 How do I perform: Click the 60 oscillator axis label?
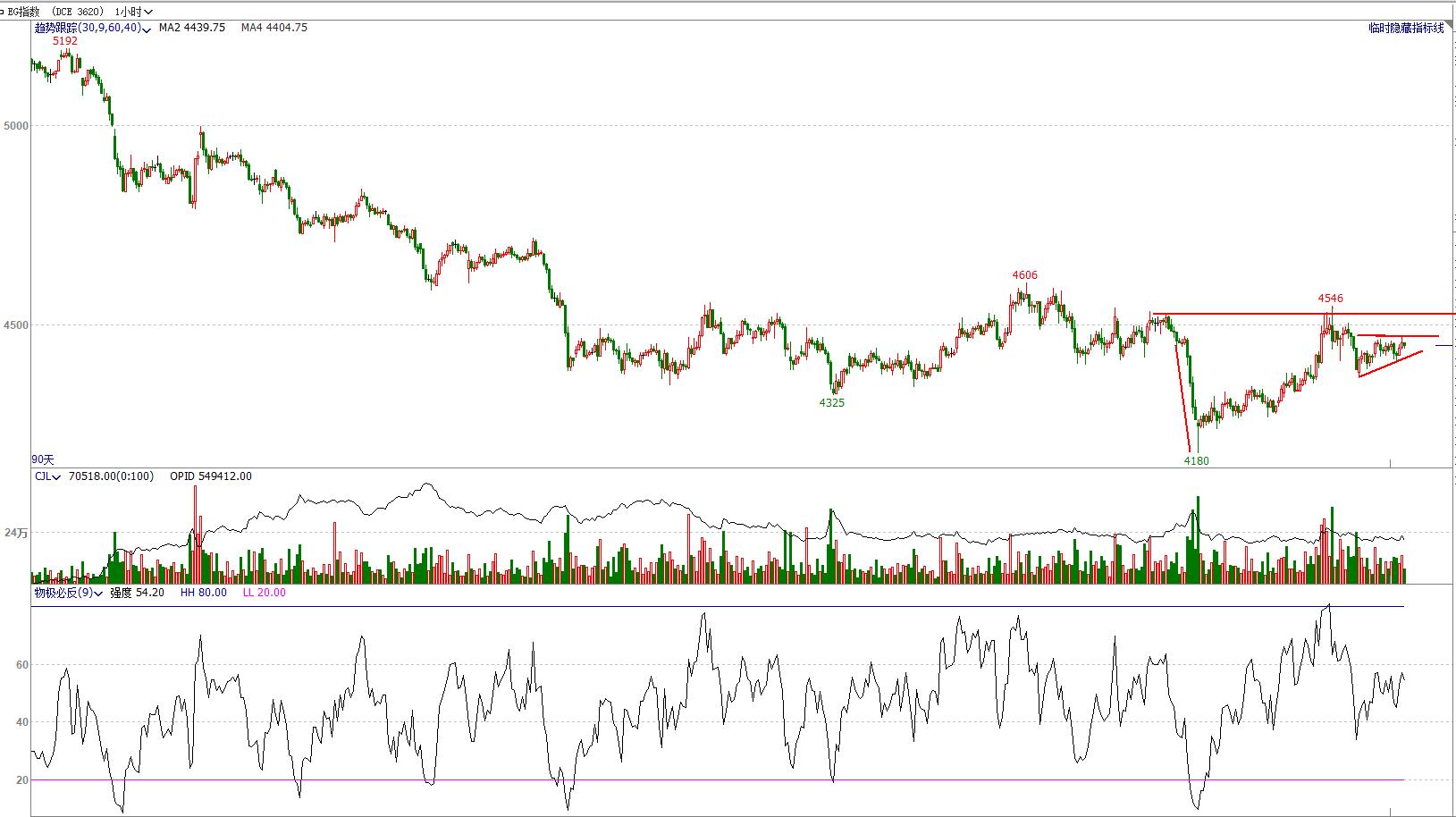(22, 665)
